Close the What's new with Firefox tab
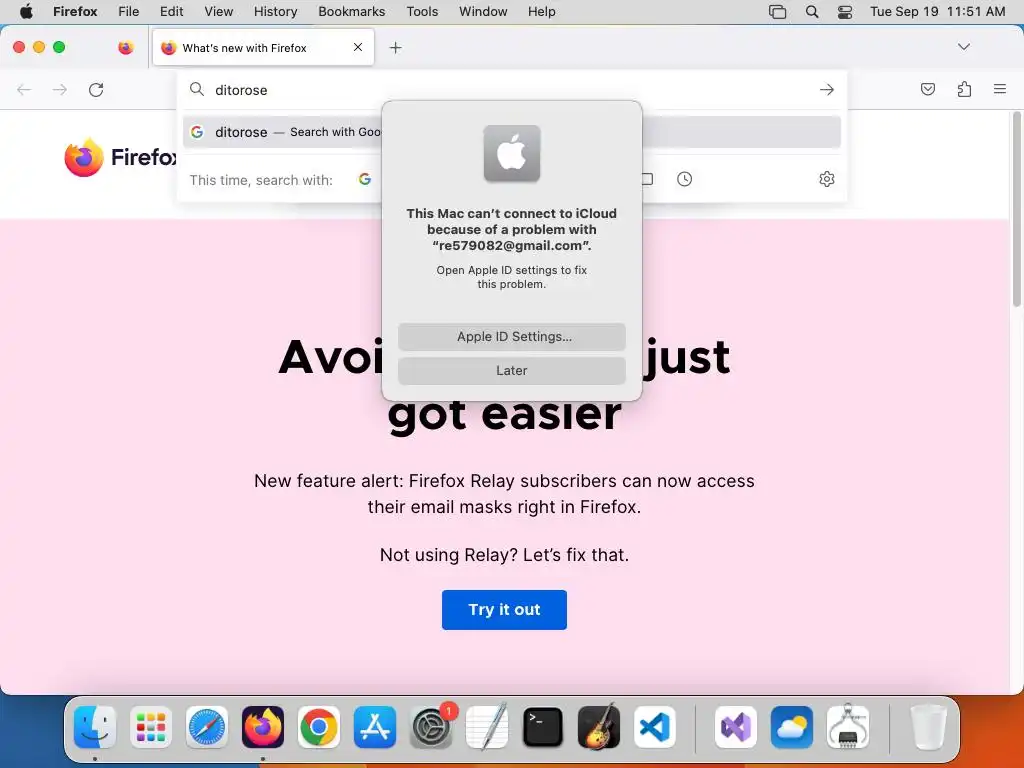 click(358, 47)
